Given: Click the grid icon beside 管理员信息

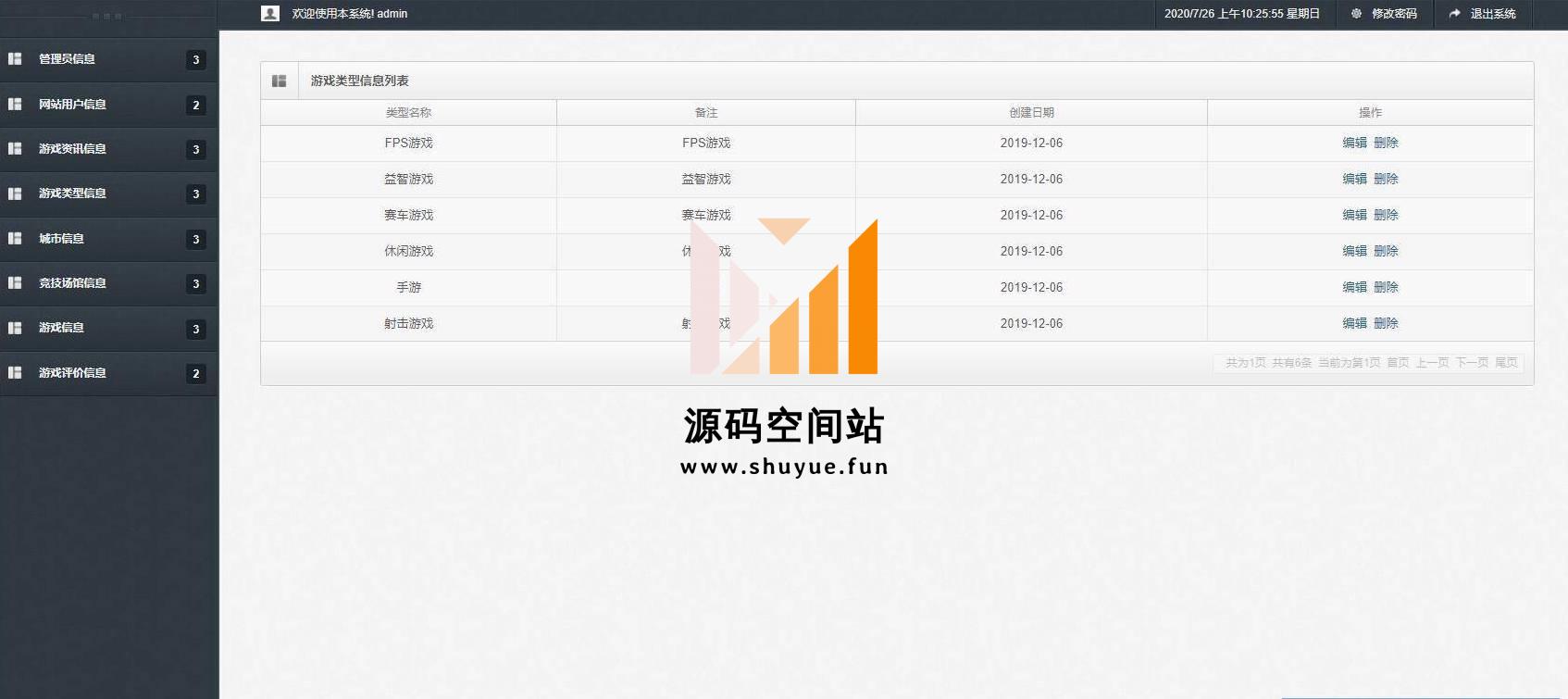Looking at the screenshot, I should click(x=15, y=59).
